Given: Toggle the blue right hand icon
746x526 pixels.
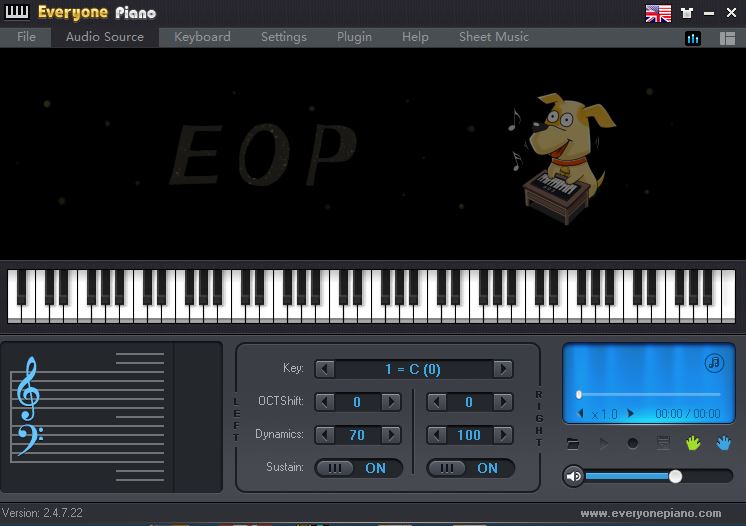Looking at the screenshot, I should click(724, 443).
